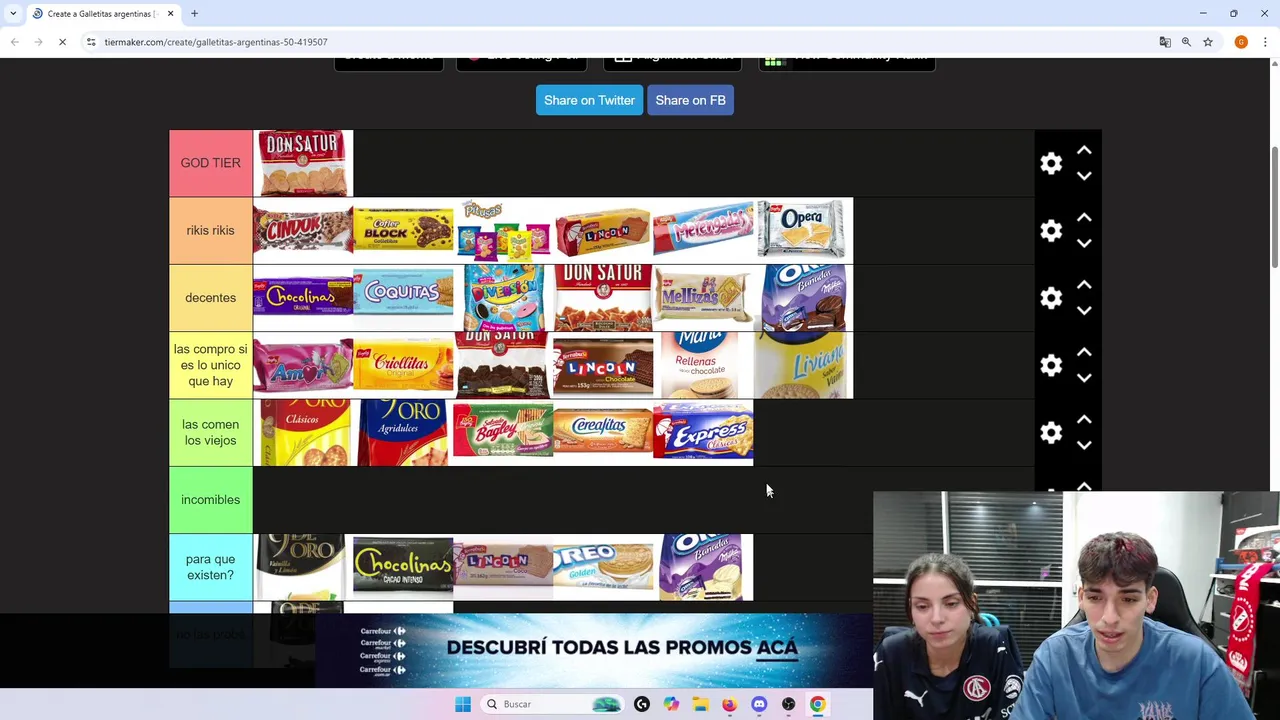Pick the Pitusas cookie image
The width and height of the screenshot is (1280, 720).
[503, 230]
